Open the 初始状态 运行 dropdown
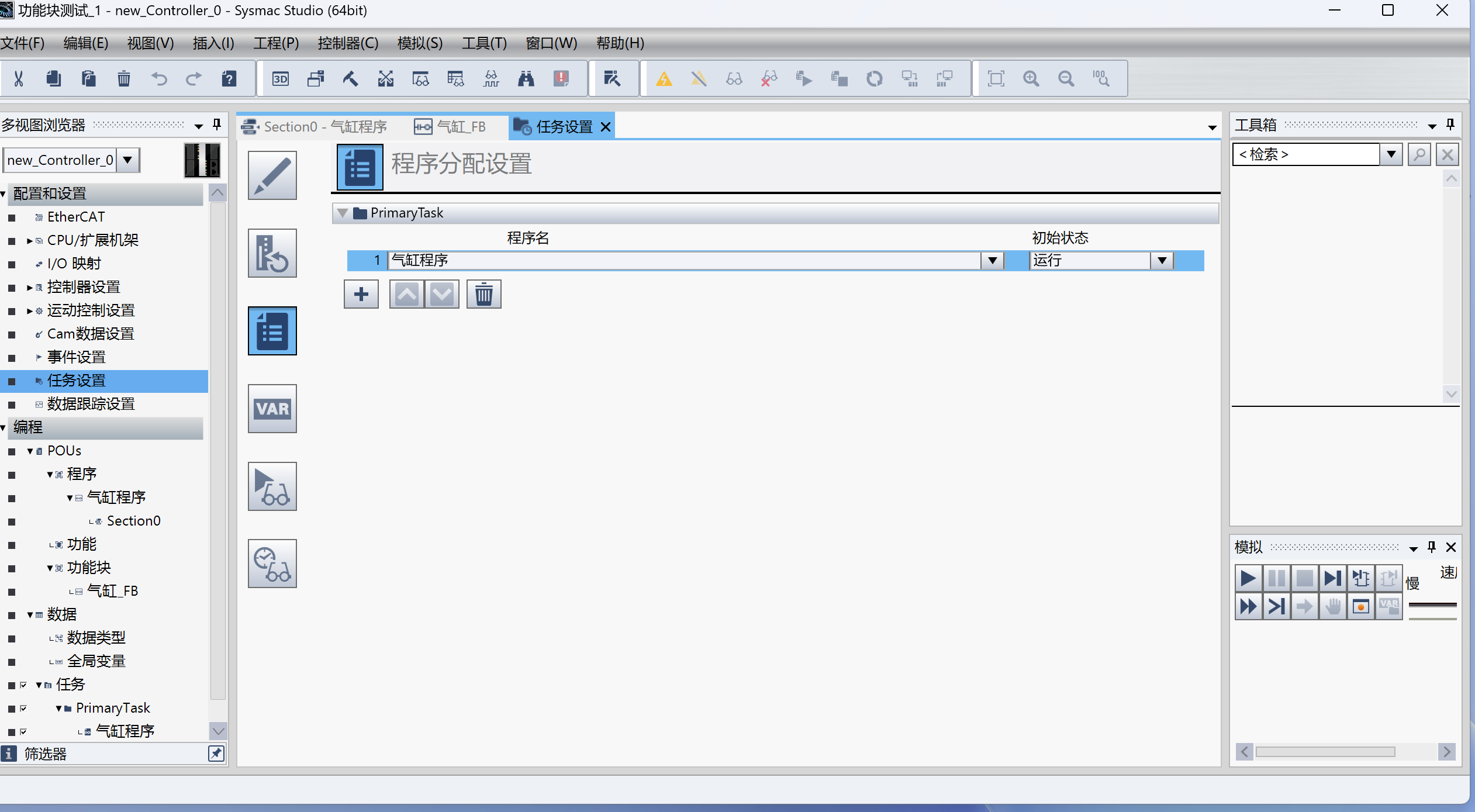 tap(1162, 261)
